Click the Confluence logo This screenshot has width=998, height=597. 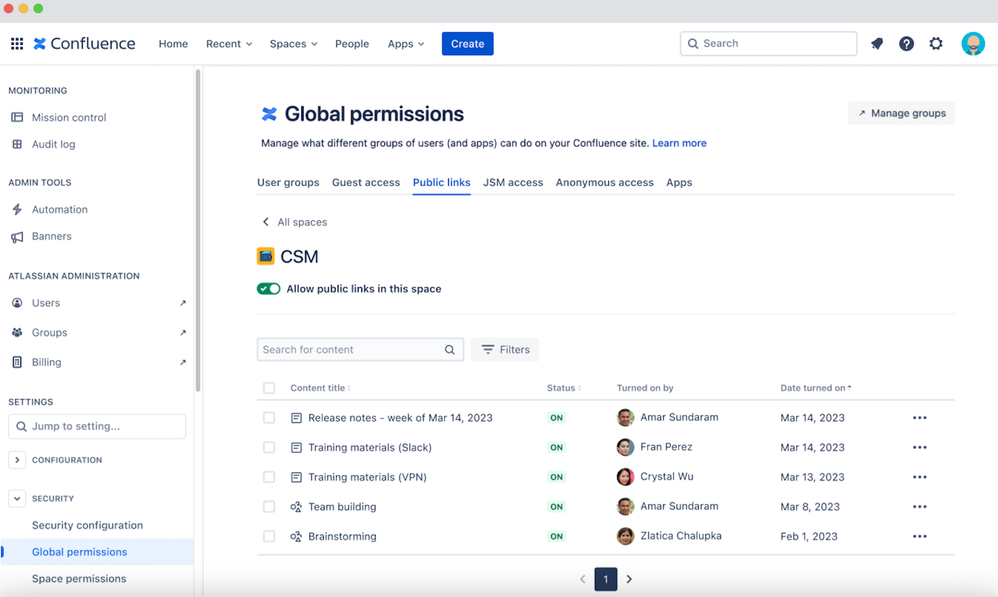coord(84,43)
